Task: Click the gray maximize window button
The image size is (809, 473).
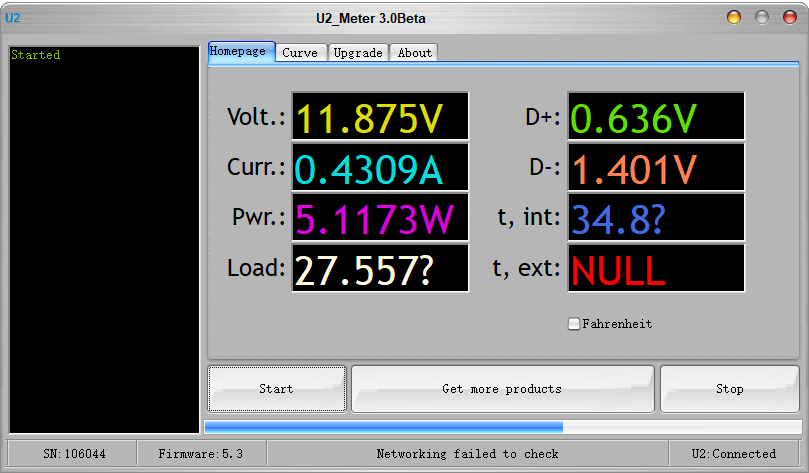Action: click(762, 17)
